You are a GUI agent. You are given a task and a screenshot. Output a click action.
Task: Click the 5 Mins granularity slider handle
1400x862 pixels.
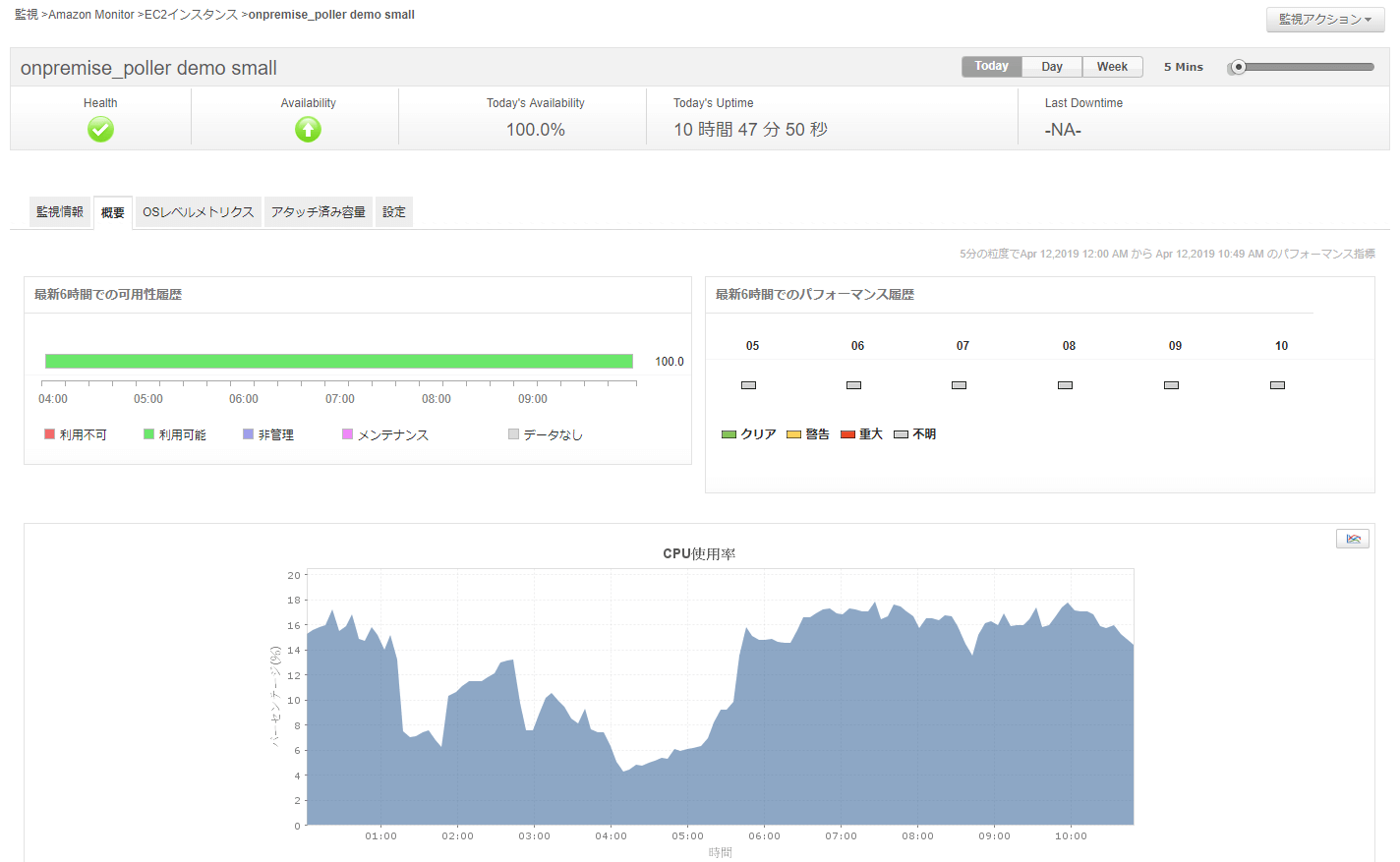1239,67
